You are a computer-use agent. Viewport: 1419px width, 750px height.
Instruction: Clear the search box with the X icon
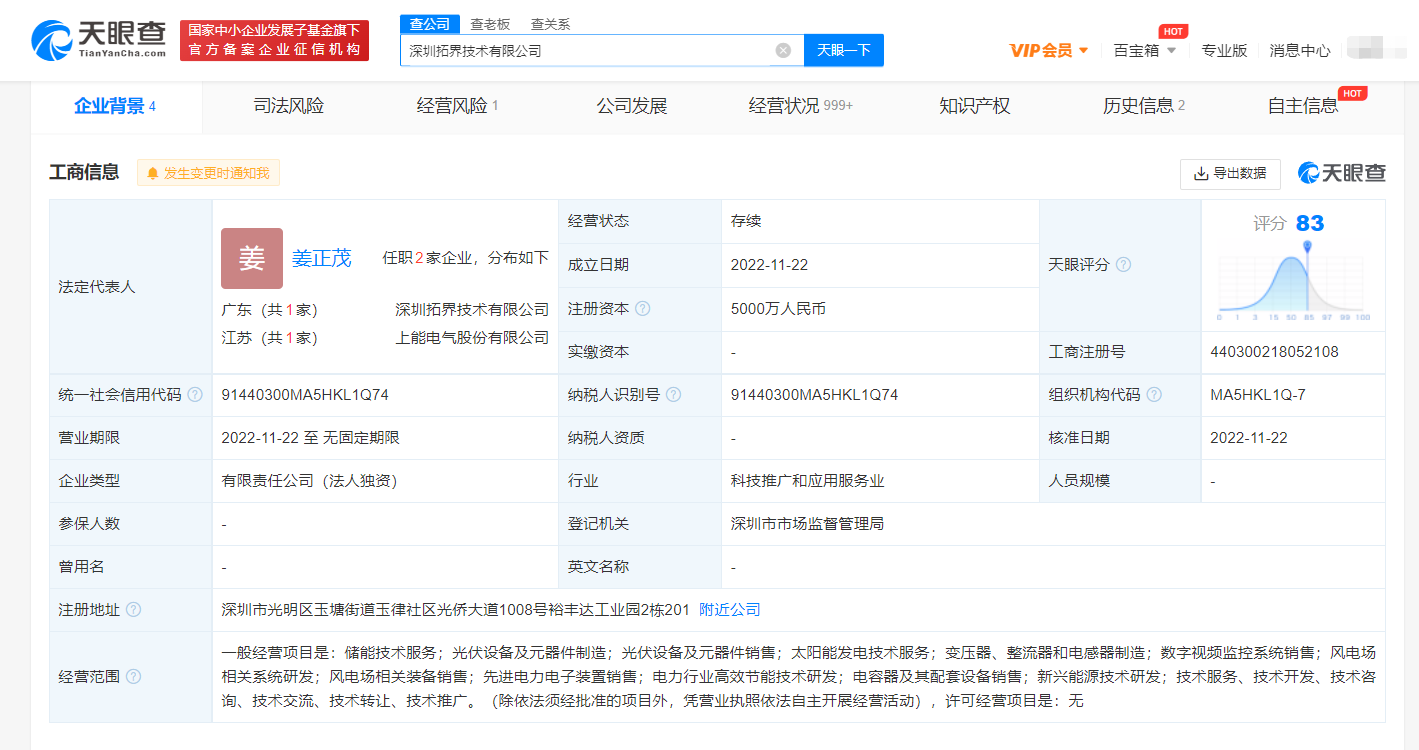[x=783, y=50]
